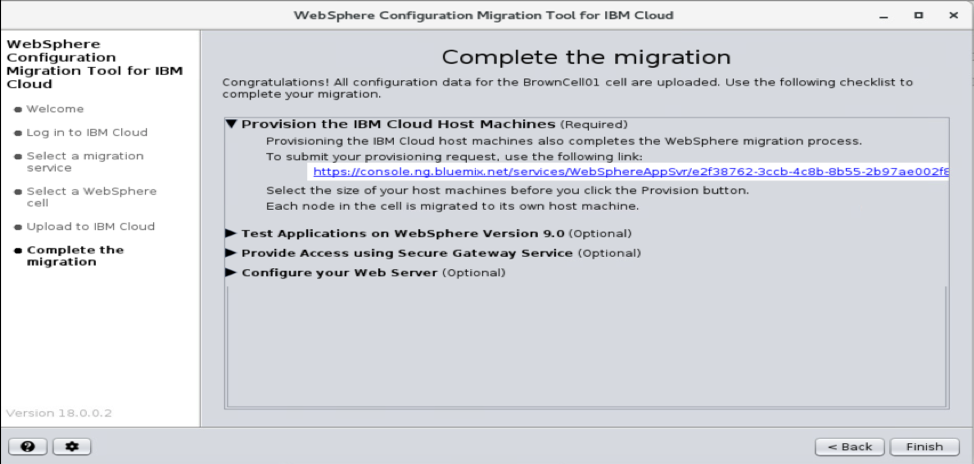Expand Provide Access using Secure Gateway Service
The image size is (974, 464).
[232, 253]
